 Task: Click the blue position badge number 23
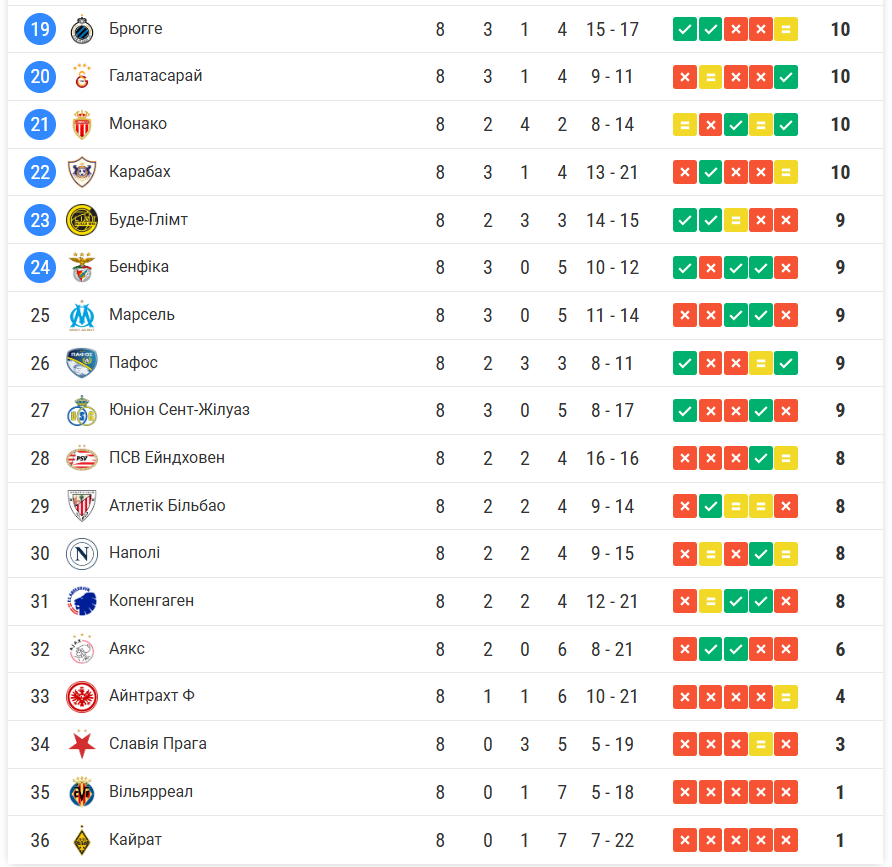coord(40,220)
